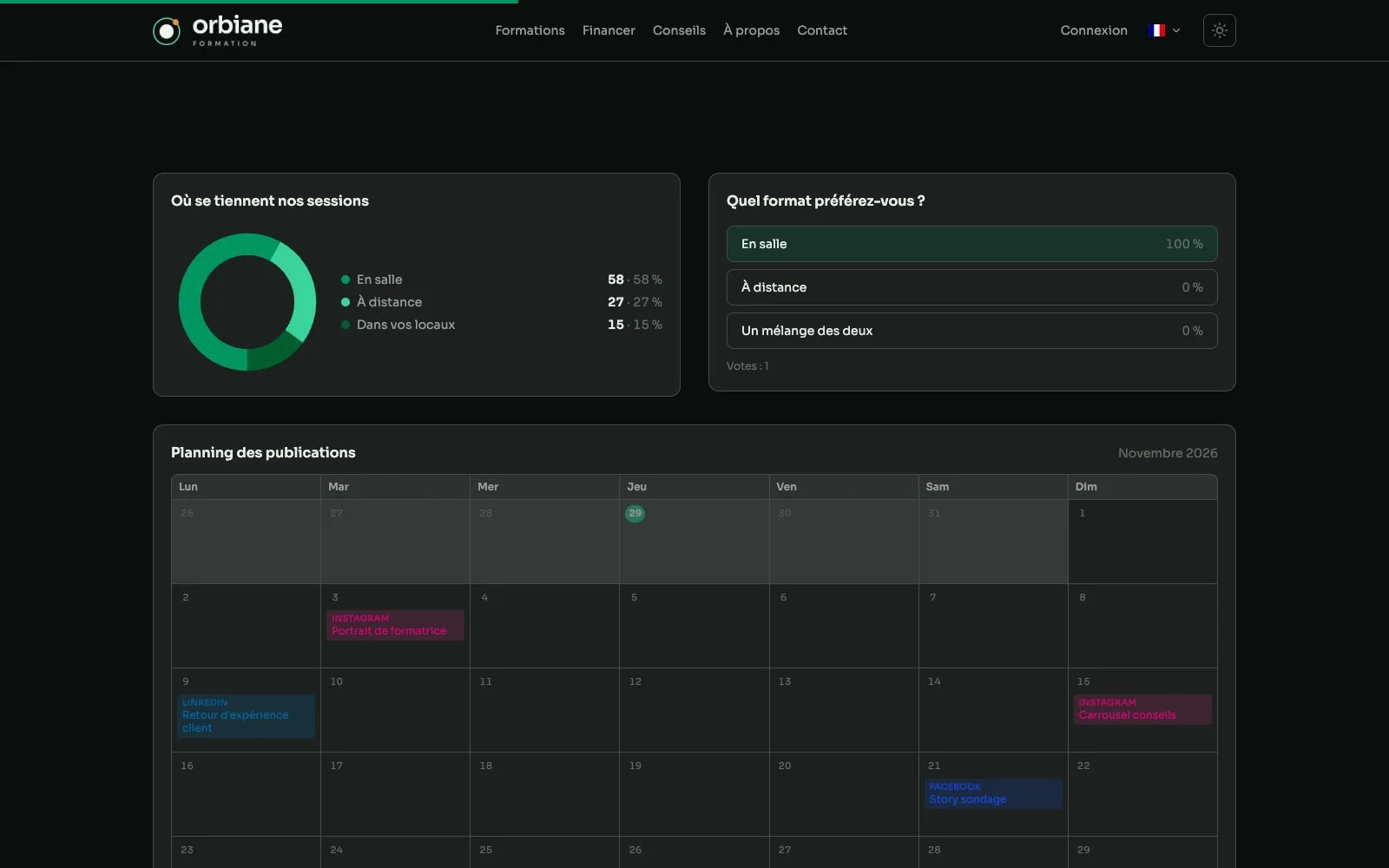The height and width of the screenshot is (868, 1389).
Task: Vote for the En salle option
Action: (x=971, y=244)
